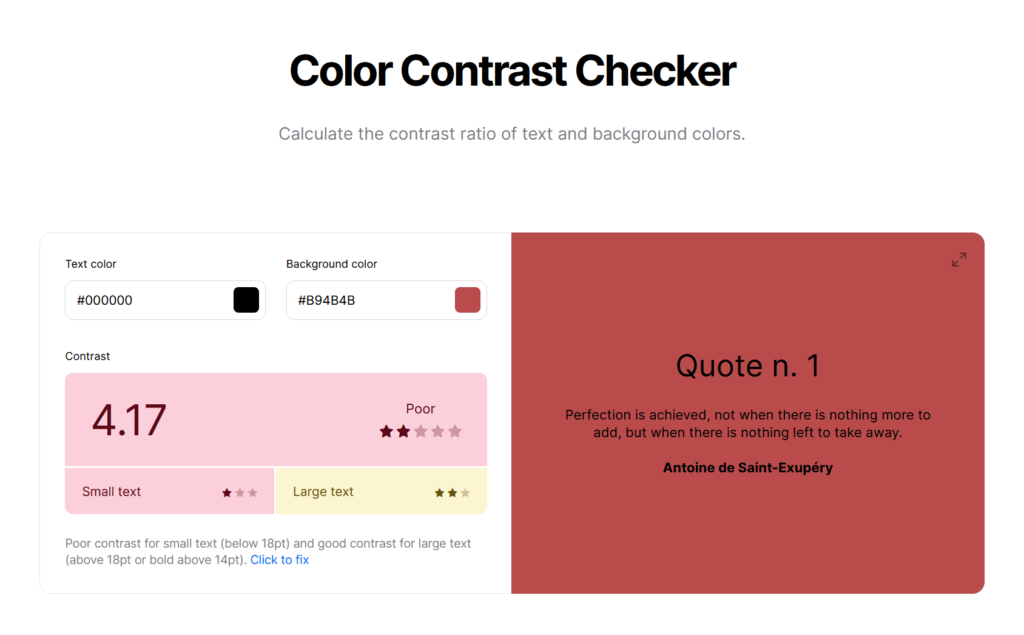Image resolution: width=1024 pixels, height=635 pixels.
Task: Click the Color Contrast Checker page title
Action: click(x=512, y=71)
